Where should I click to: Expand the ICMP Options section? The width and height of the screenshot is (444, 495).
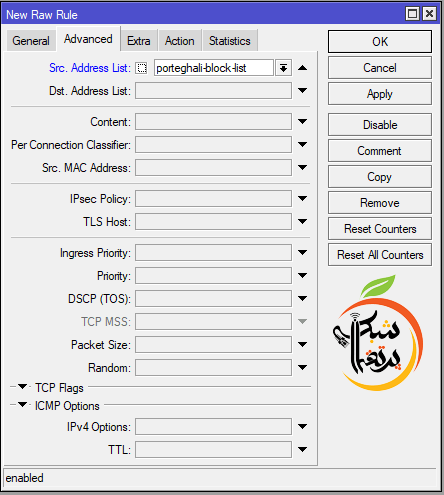coord(22,405)
